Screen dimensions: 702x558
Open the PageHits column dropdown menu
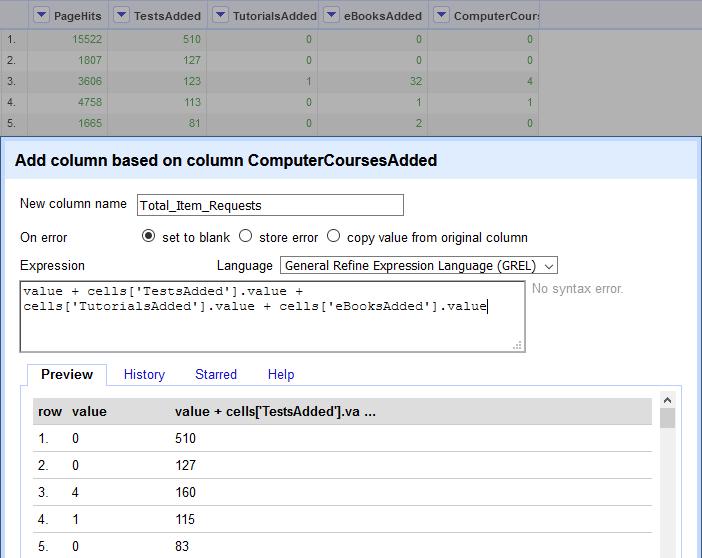[x=41, y=15]
